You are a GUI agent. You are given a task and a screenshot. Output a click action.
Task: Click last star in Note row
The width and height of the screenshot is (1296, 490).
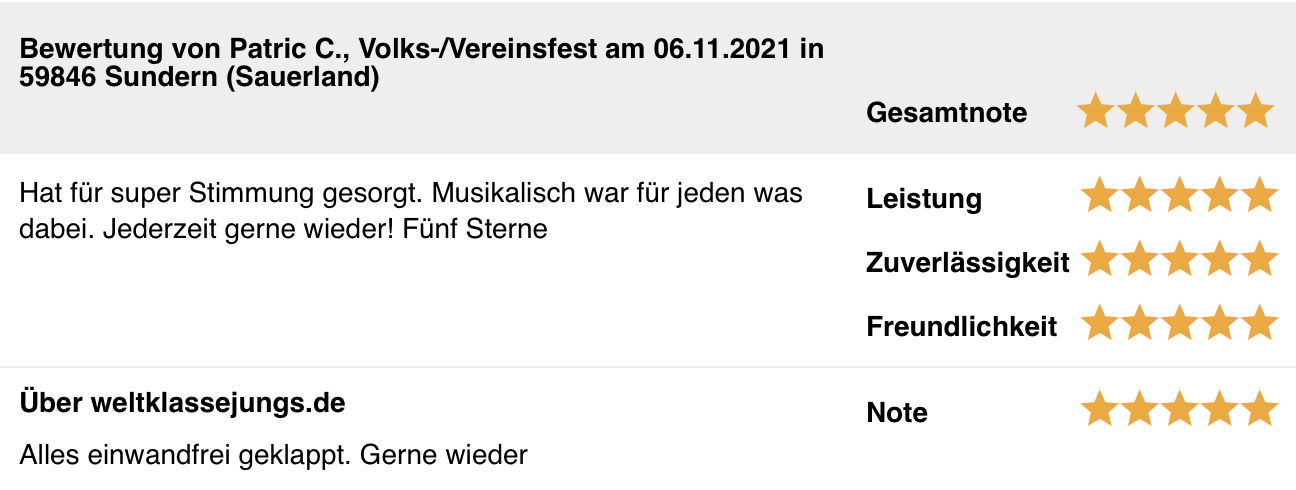point(1260,410)
